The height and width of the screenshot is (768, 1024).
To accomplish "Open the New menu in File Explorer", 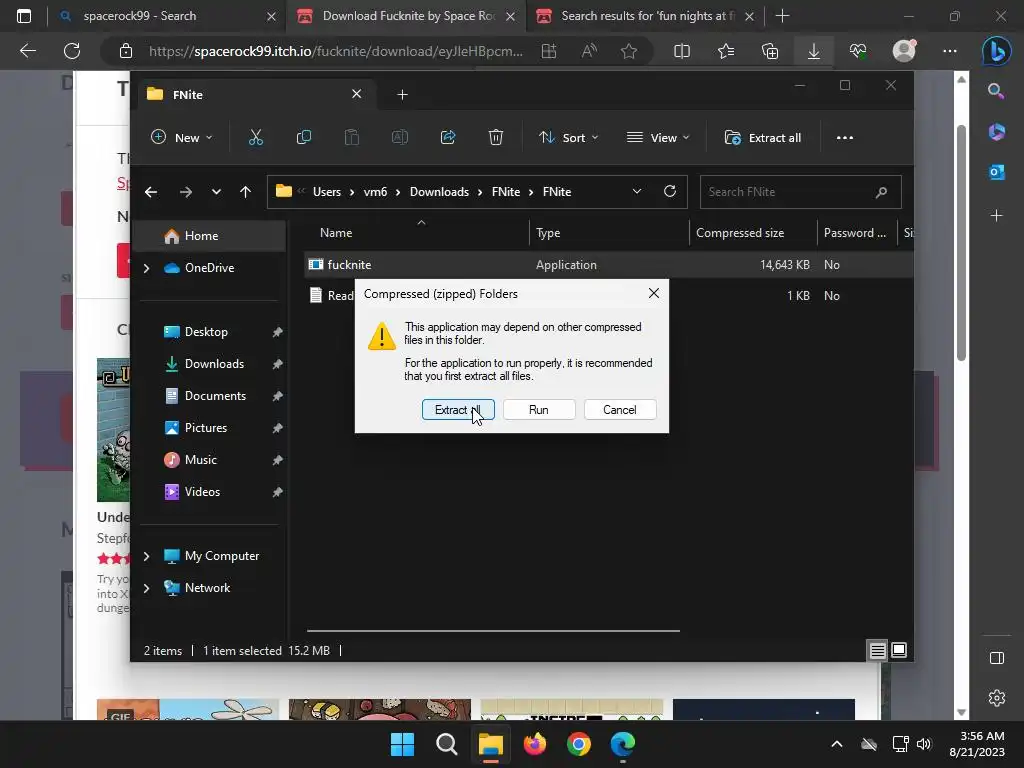I will click(182, 138).
